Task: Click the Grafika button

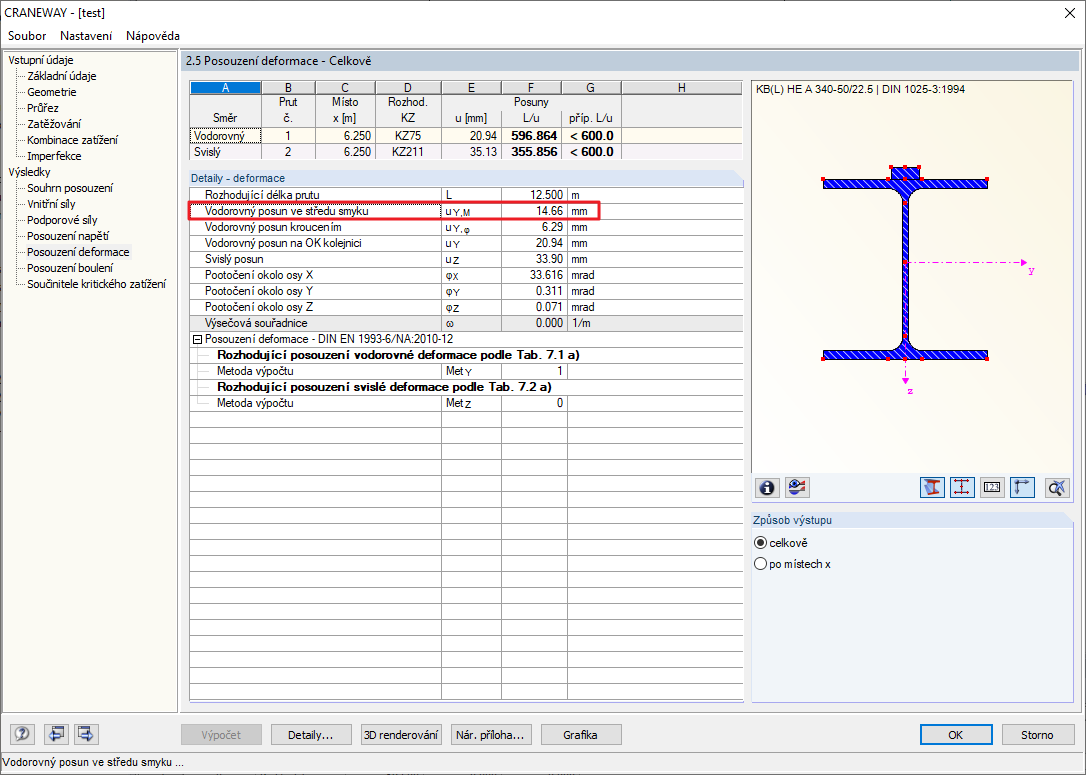Action: coord(580,735)
